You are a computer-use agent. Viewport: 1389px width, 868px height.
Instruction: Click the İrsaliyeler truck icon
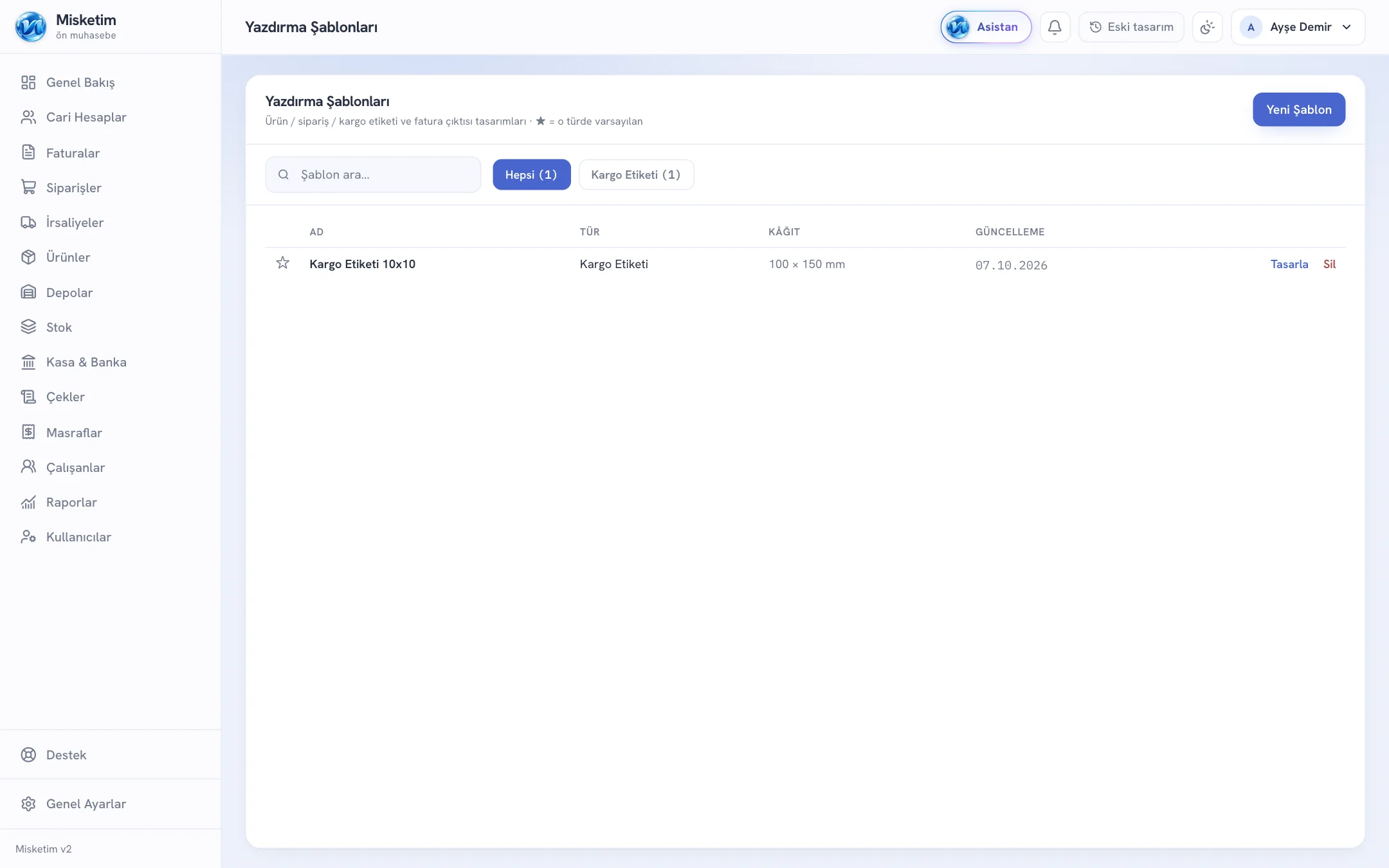(x=28, y=222)
